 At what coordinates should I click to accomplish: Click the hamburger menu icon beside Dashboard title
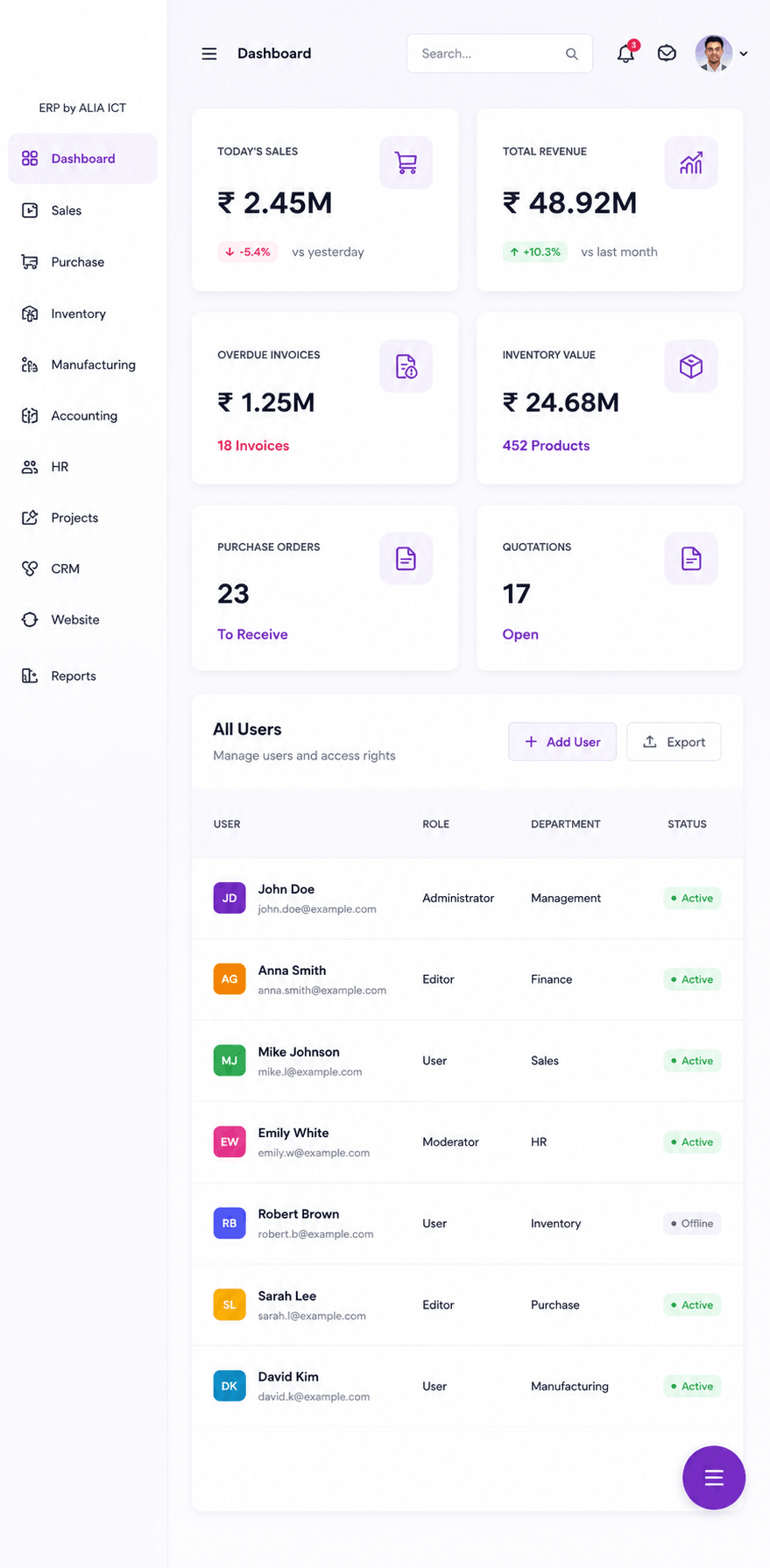[x=209, y=53]
